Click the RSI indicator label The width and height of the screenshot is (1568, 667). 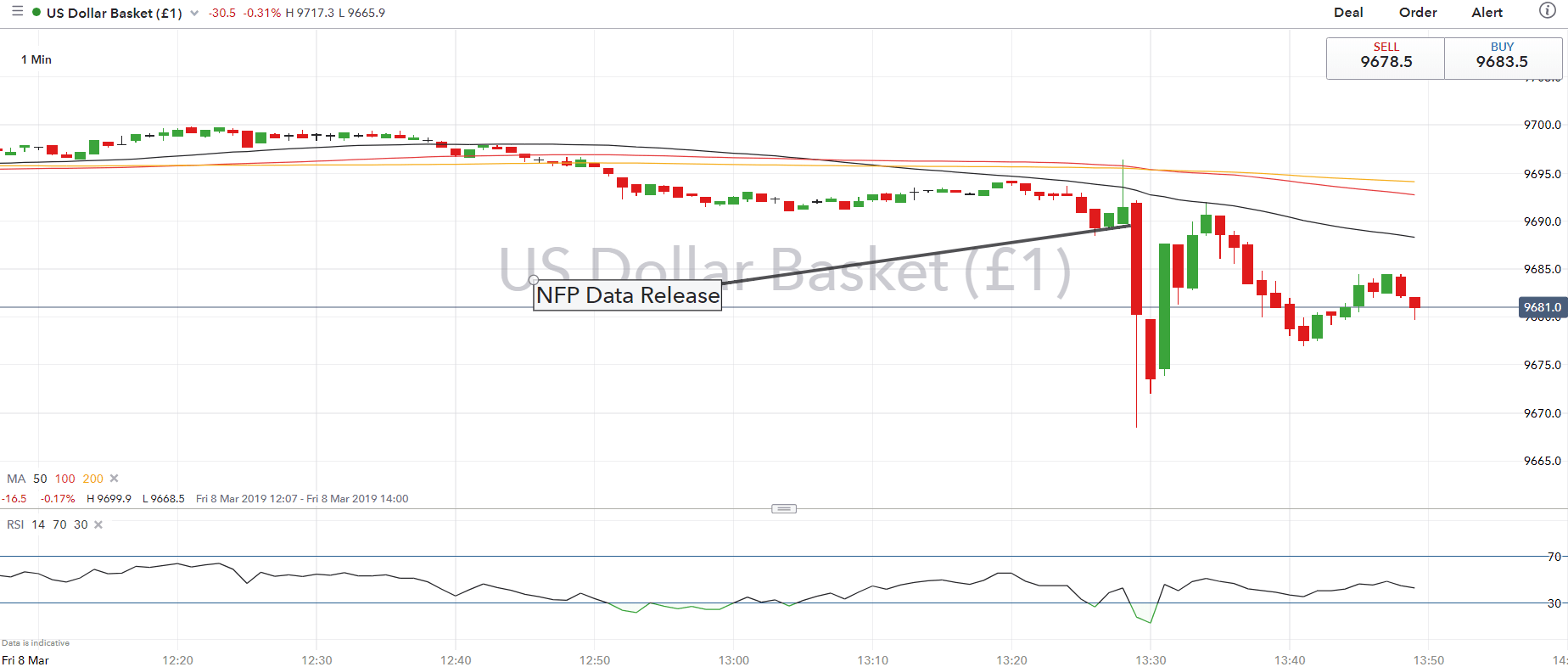[x=15, y=524]
